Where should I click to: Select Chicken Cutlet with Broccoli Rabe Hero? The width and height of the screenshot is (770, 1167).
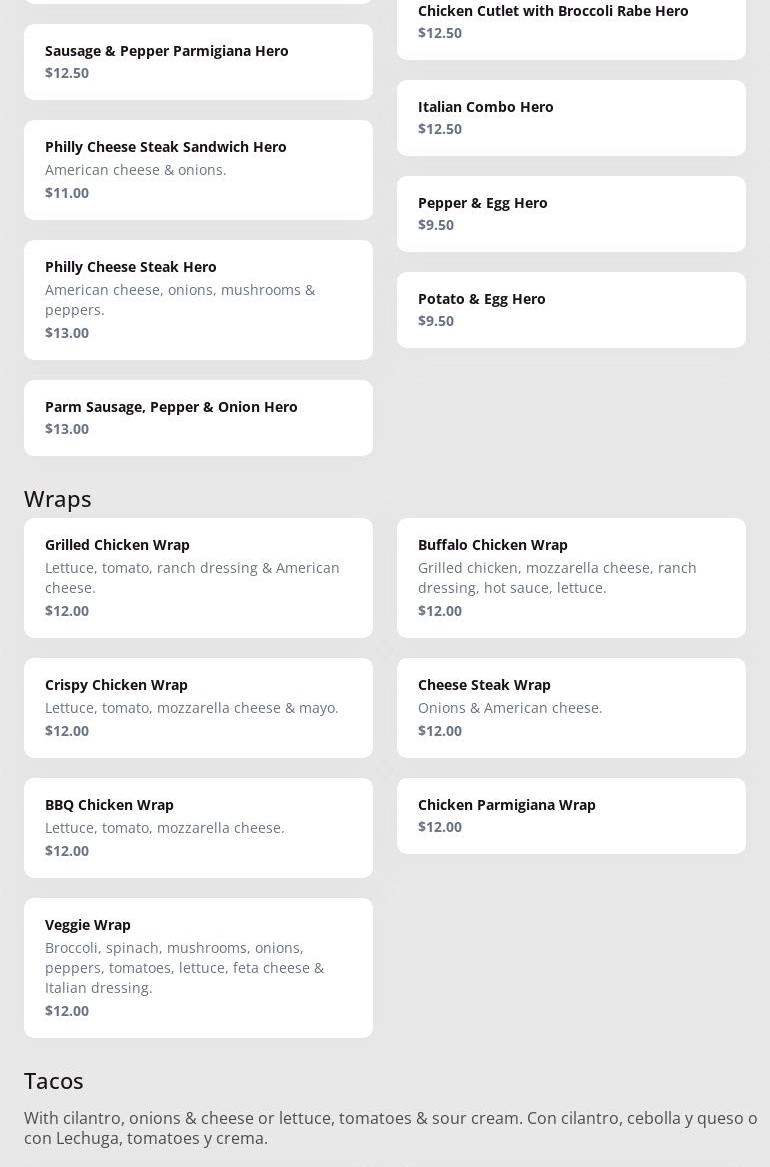tap(571, 22)
